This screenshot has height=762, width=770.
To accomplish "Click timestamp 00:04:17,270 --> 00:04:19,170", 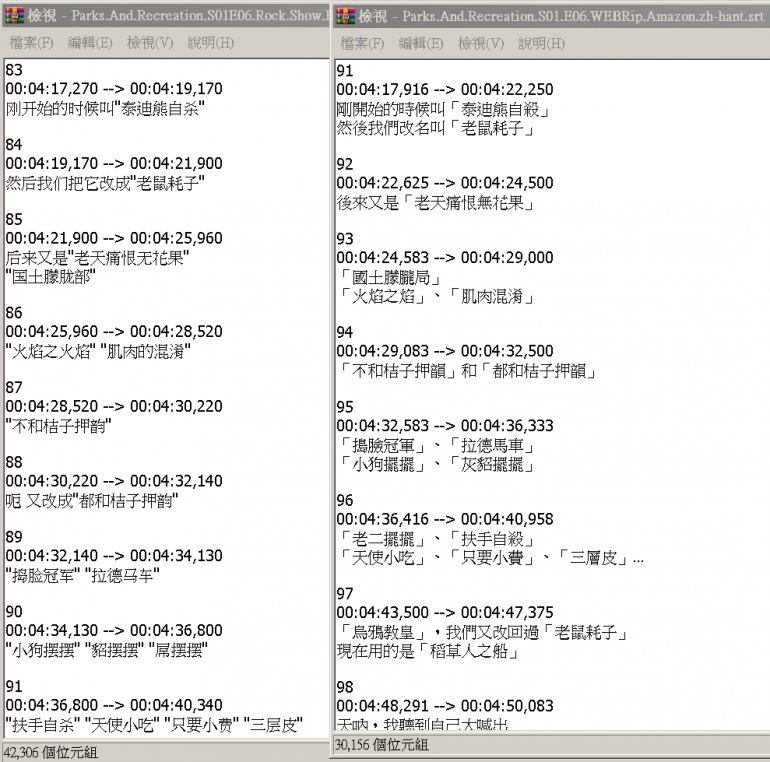I will [114, 88].
